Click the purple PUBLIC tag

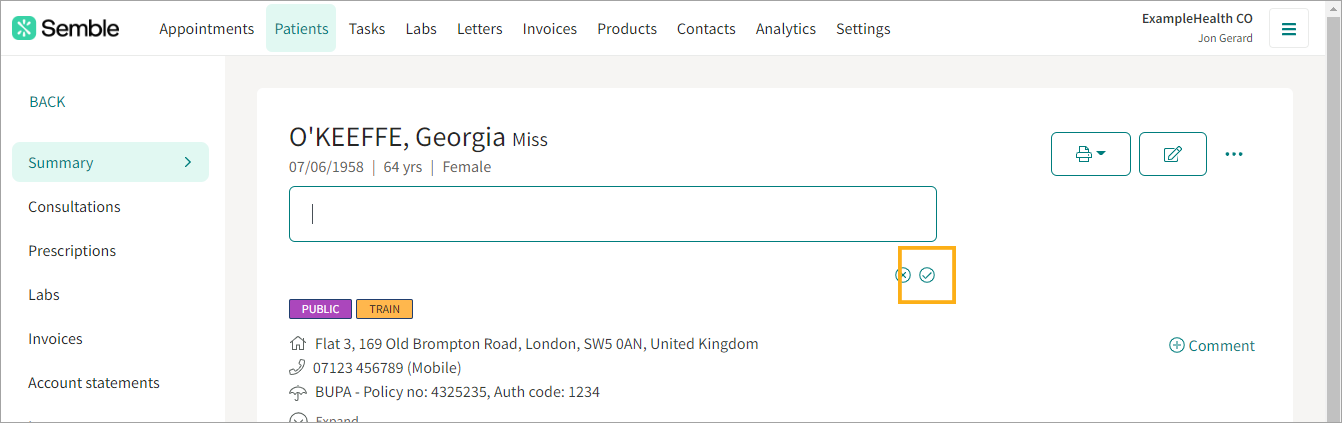[321, 309]
